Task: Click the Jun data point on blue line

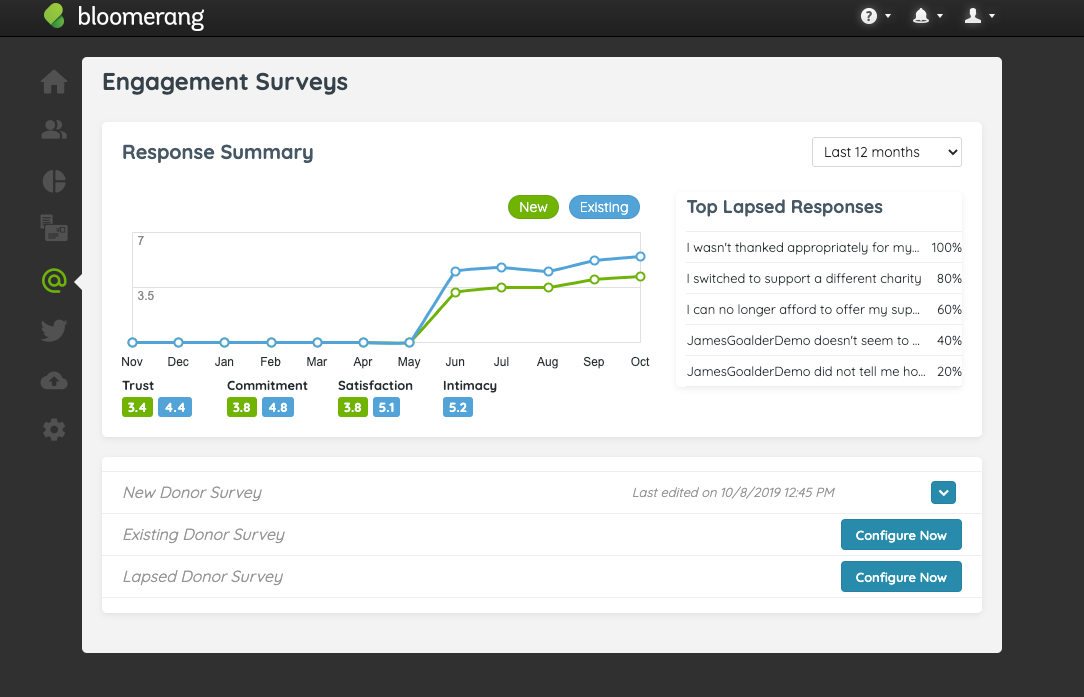Action: coord(456,271)
